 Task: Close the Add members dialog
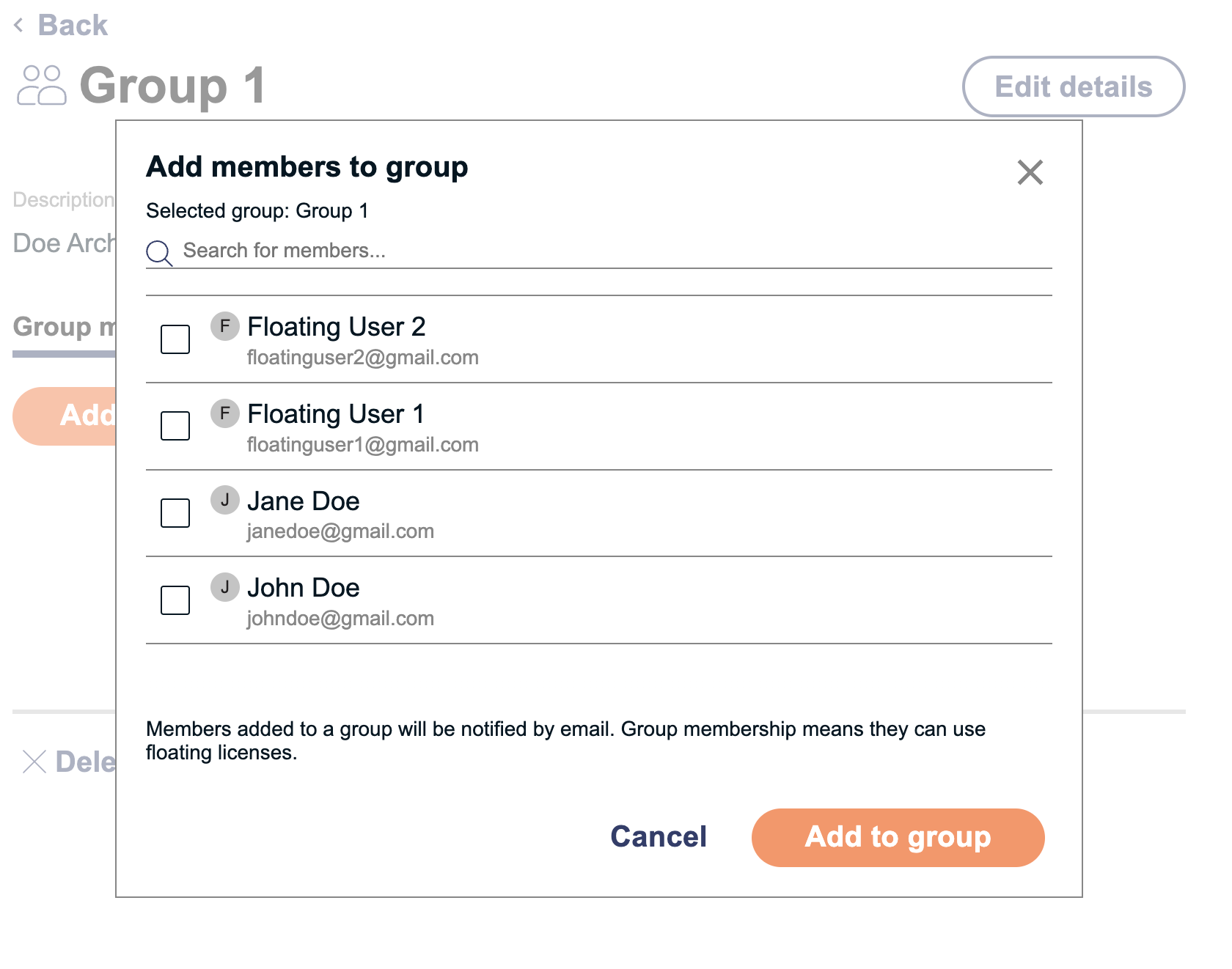(x=1030, y=172)
